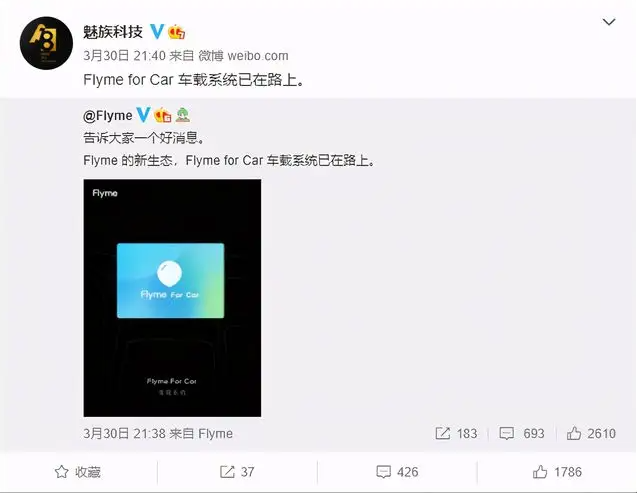This screenshot has height=493, width=637.
Task: Open the 426 comments section
Action: click(x=397, y=472)
